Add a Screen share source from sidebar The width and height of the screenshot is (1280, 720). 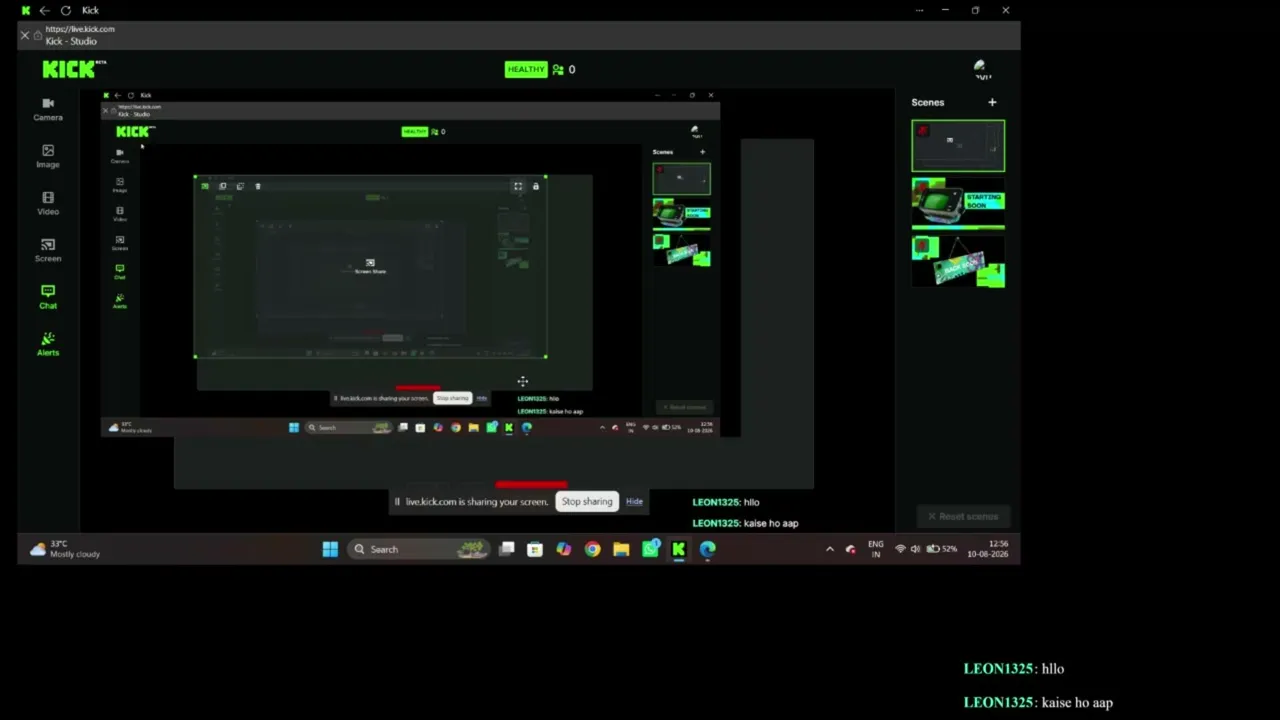point(48,250)
